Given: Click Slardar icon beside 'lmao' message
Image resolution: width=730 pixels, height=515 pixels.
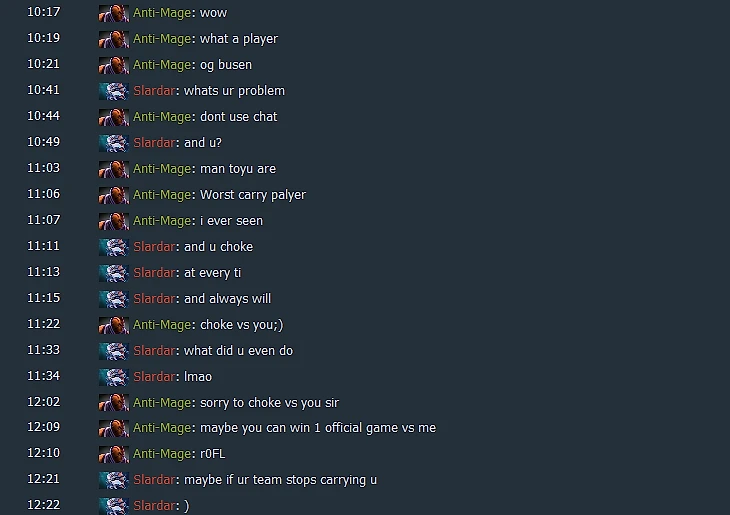Looking at the screenshot, I should coord(114,377).
